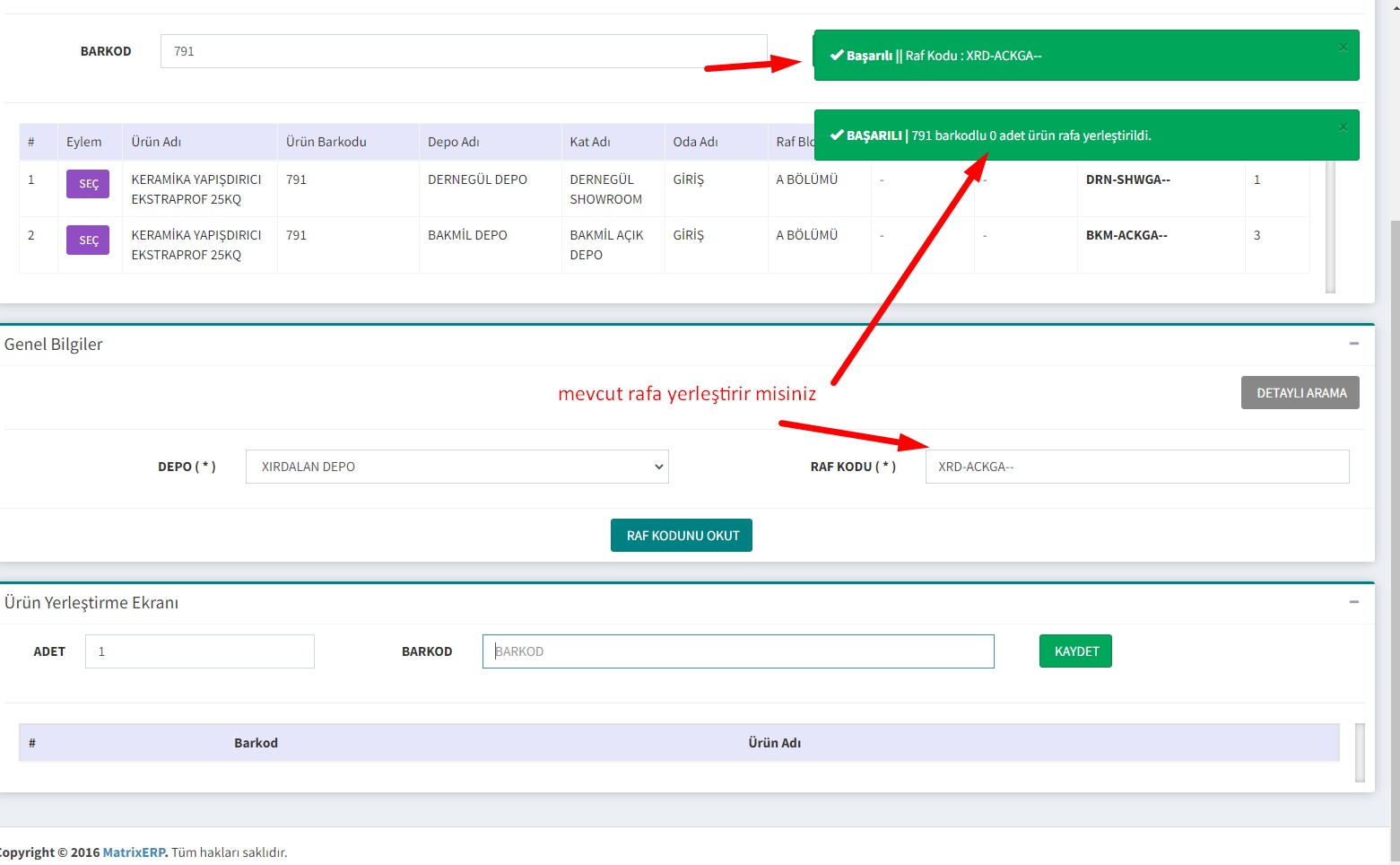Click the DETAYLI ARAMA button
This screenshot has width=1400, height=865.
click(x=1300, y=393)
